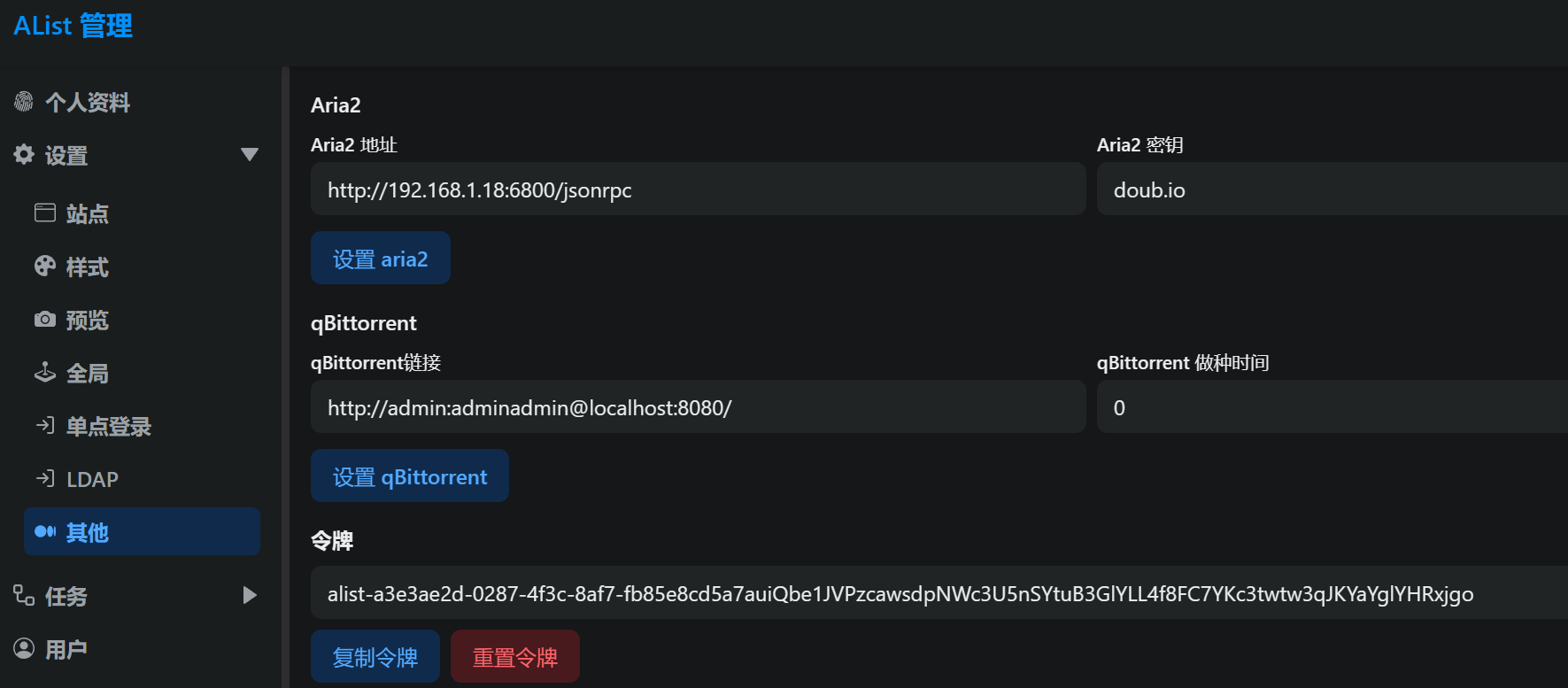The image size is (1568, 688).
Task: Collapse the 设置 section chevron
Action: click(250, 154)
